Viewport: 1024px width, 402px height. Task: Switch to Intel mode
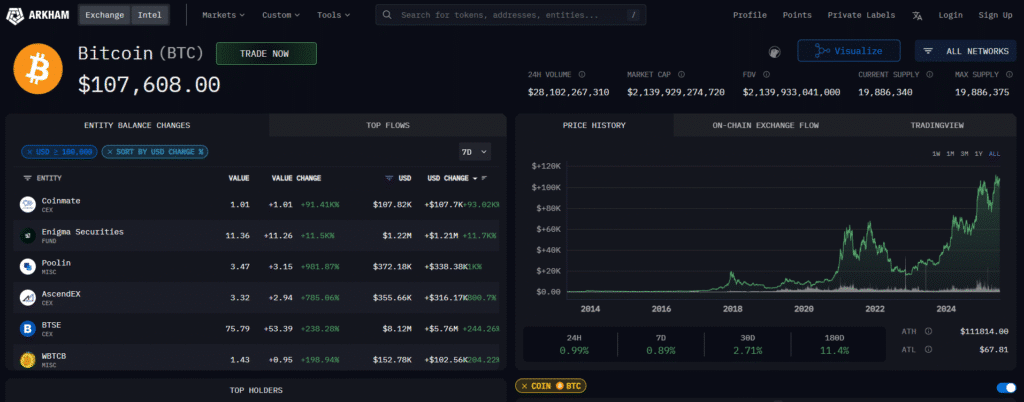[x=150, y=15]
